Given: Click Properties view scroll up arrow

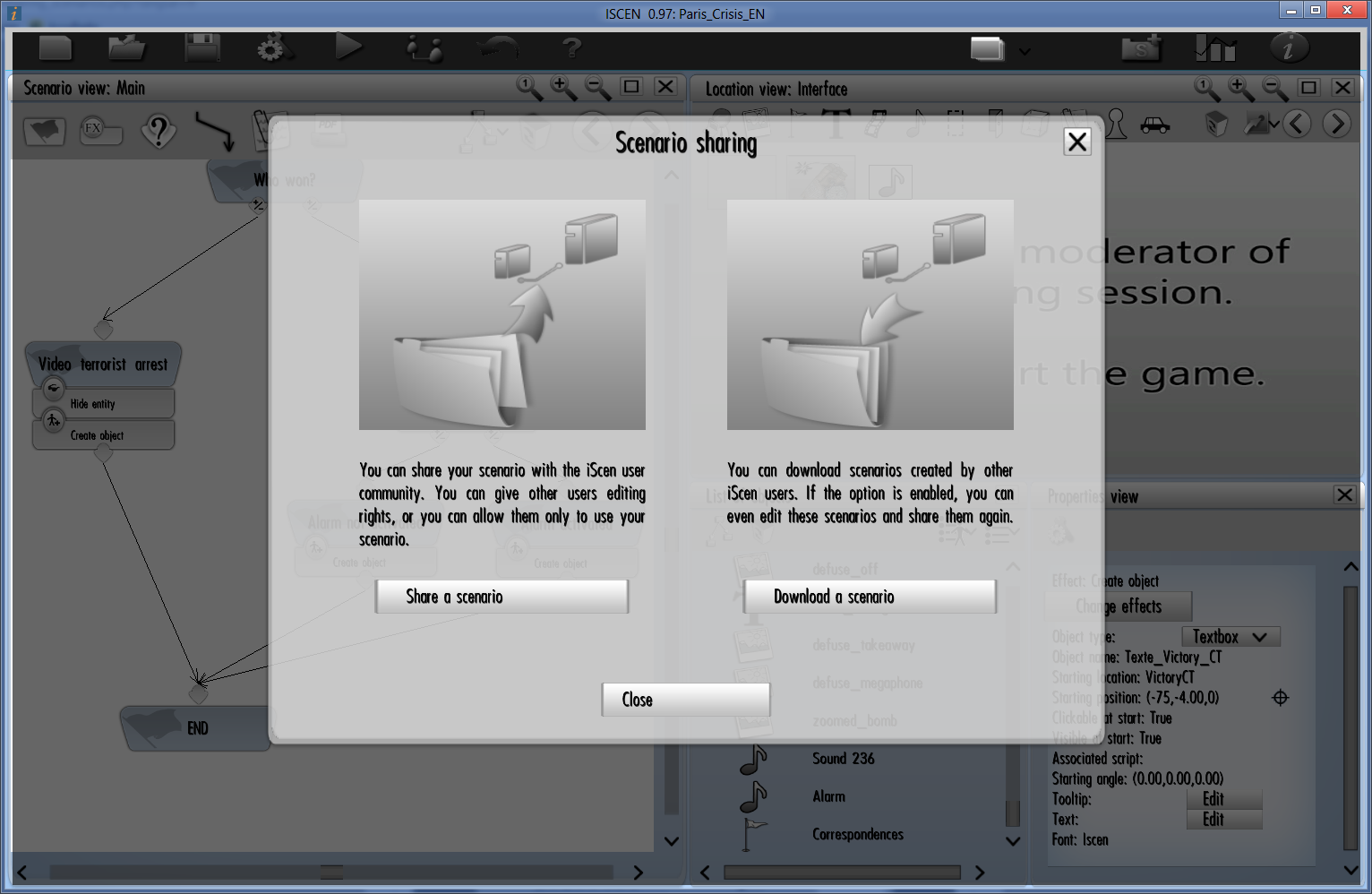Looking at the screenshot, I should pyautogui.click(x=1351, y=566).
